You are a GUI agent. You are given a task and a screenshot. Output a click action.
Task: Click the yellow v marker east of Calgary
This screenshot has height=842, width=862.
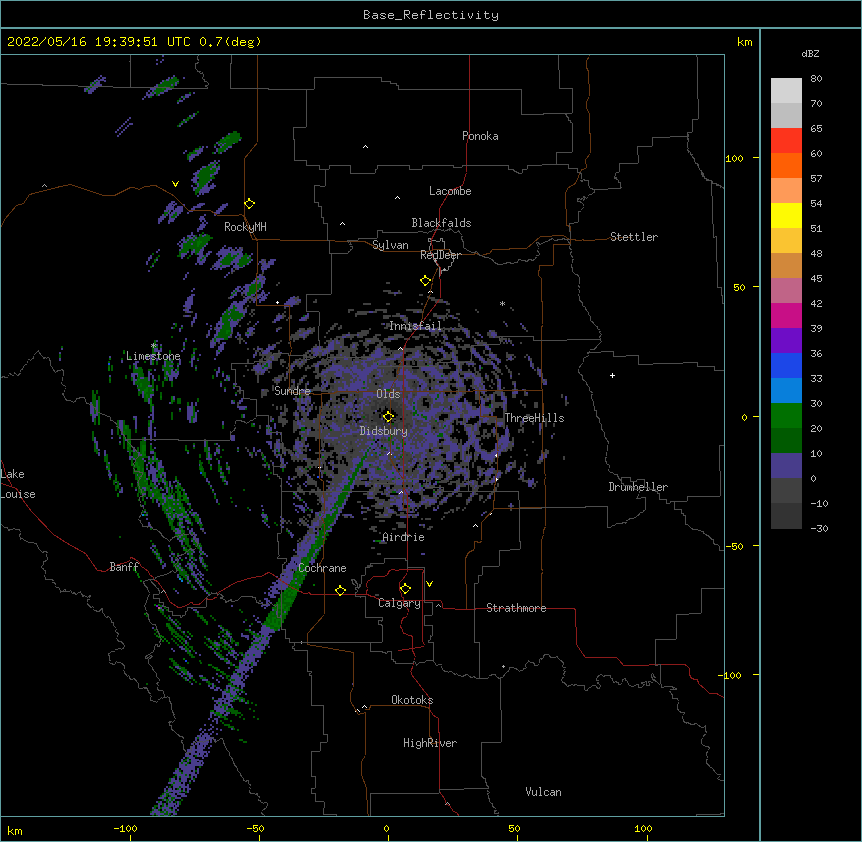pos(429,584)
